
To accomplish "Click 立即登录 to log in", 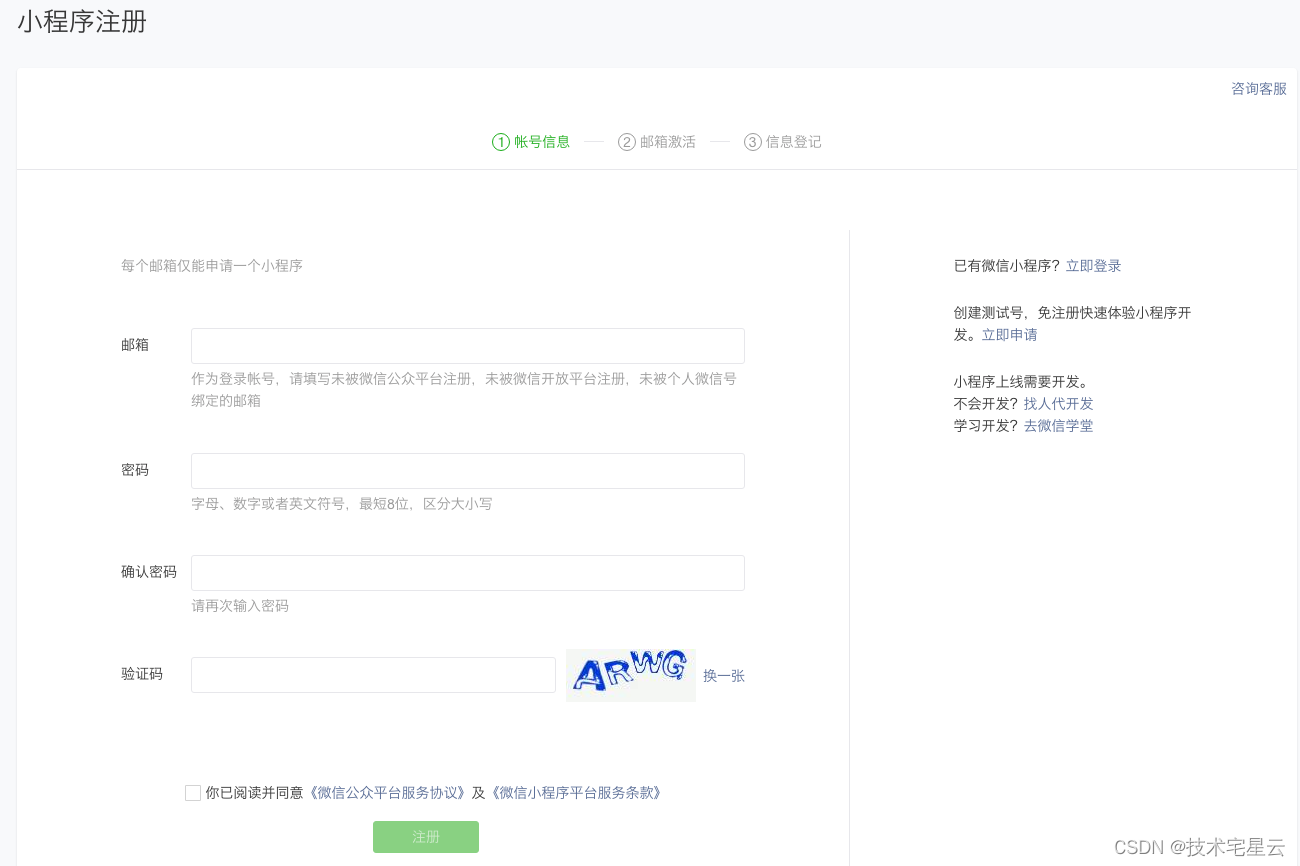I will [x=1093, y=265].
